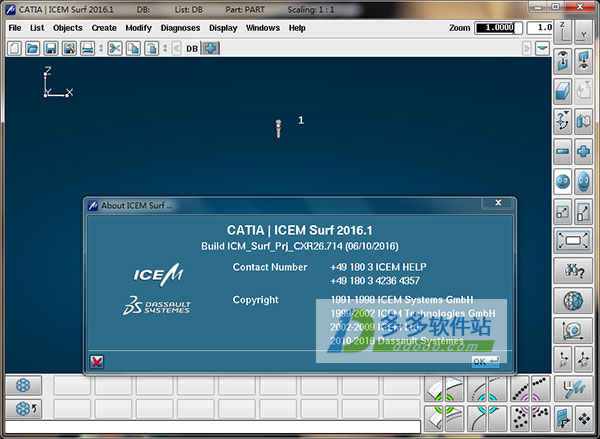
Task: Click the small object labeled 1 in viewport
Action: pyautogui.click(x=279, y=129)
